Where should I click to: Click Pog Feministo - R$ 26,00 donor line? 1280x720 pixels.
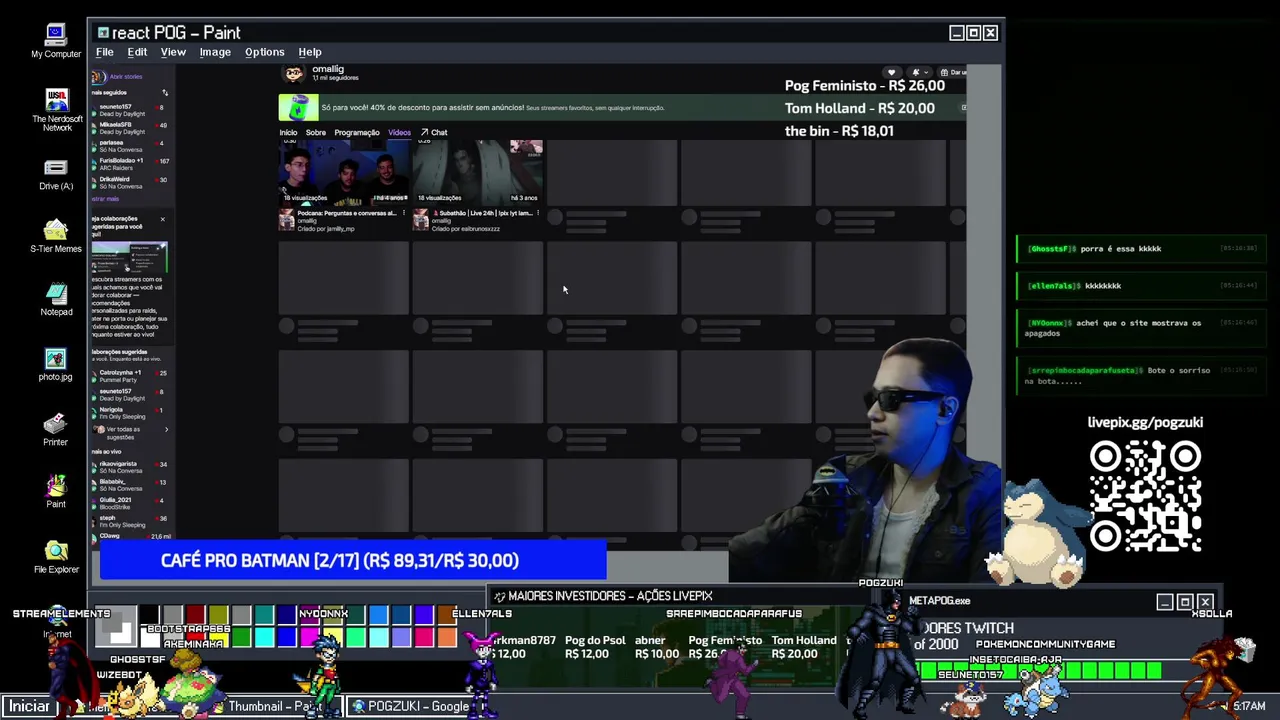pos(865,86)
